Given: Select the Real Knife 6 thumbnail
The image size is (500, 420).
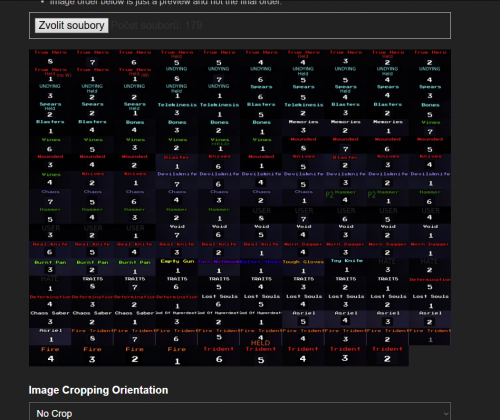Looking at the screenshot, I should coord(50,249).
